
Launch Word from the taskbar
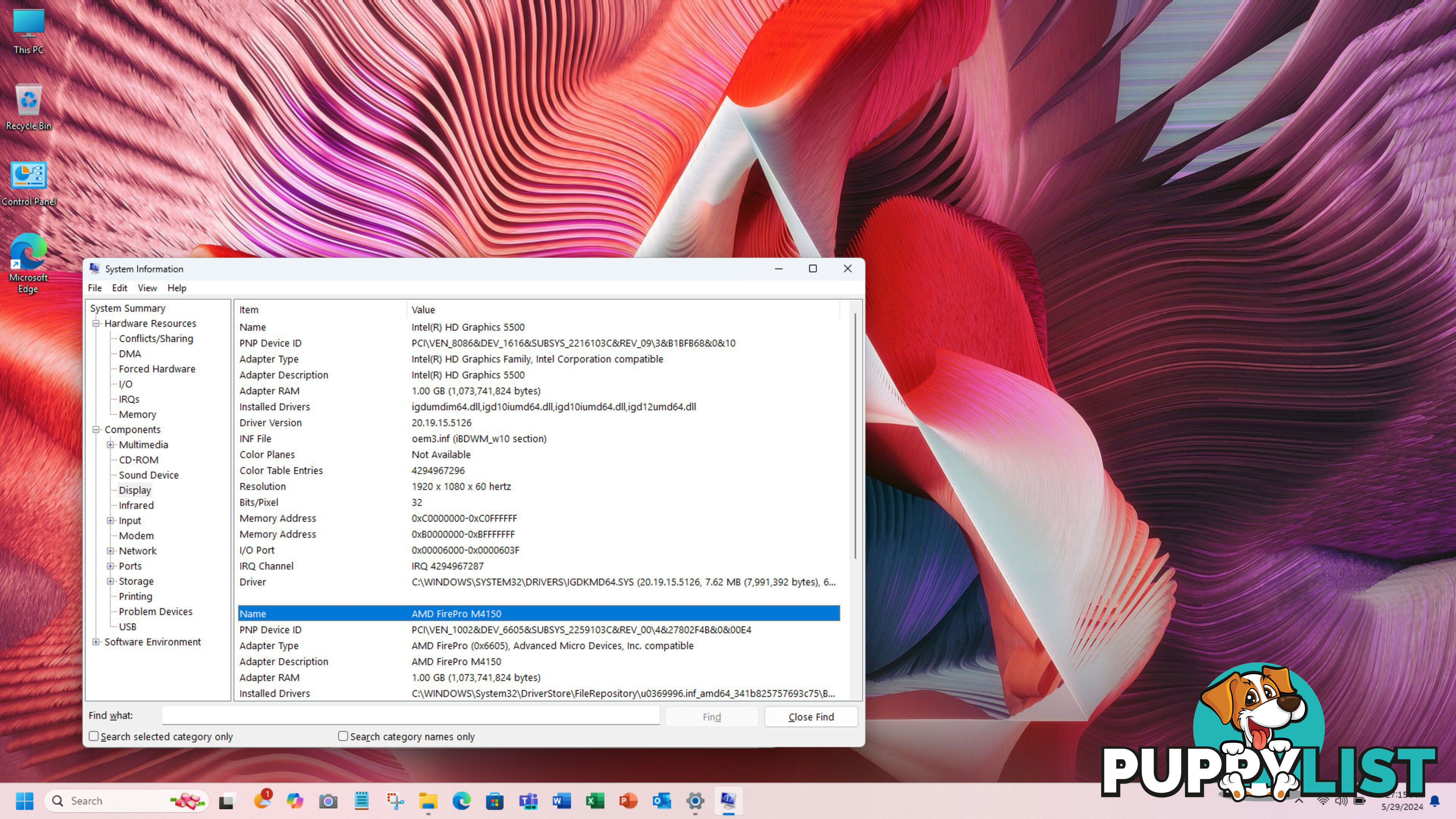561,800
